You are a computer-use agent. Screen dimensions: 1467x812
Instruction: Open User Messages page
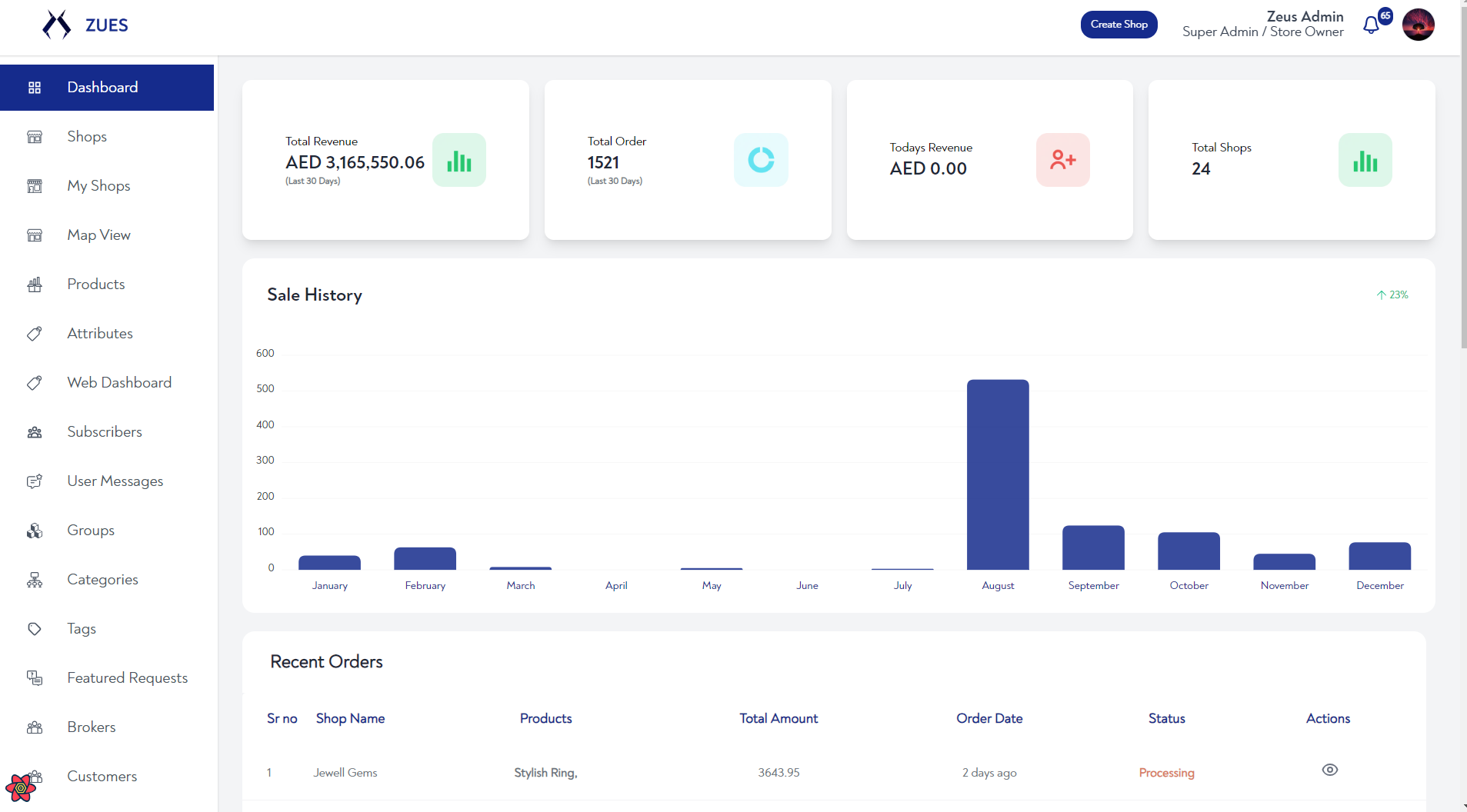pos(107,481)
